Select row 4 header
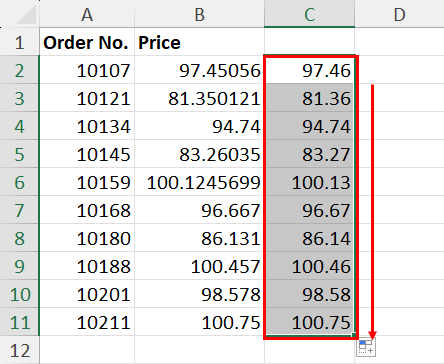The height and width of the screenshot is (364, 444). [x=19, y=126]
